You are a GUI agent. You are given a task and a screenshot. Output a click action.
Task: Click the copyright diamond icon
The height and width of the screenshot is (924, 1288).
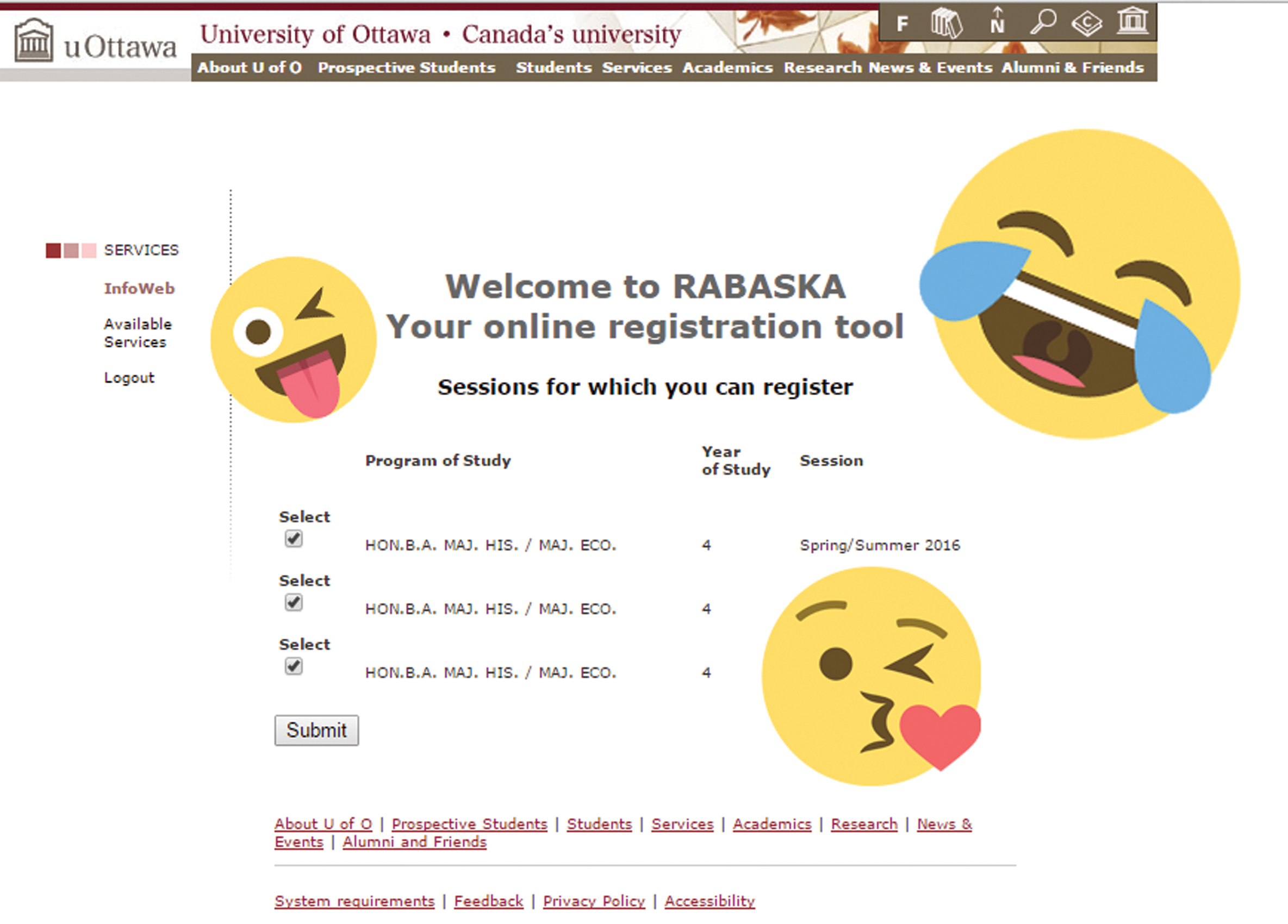1086,24
